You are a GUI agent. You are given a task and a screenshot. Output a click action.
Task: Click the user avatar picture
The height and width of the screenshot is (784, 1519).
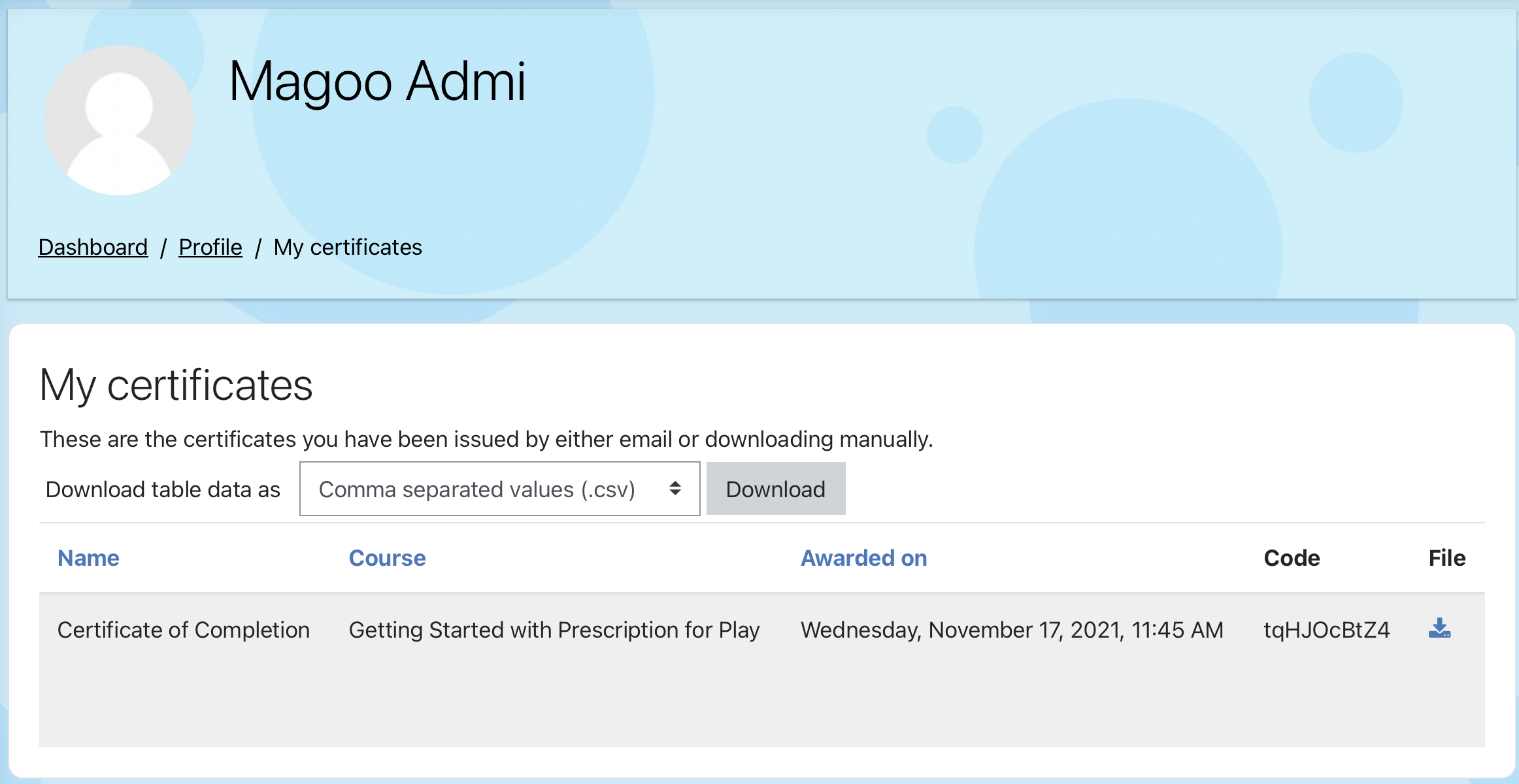(119, 120)
